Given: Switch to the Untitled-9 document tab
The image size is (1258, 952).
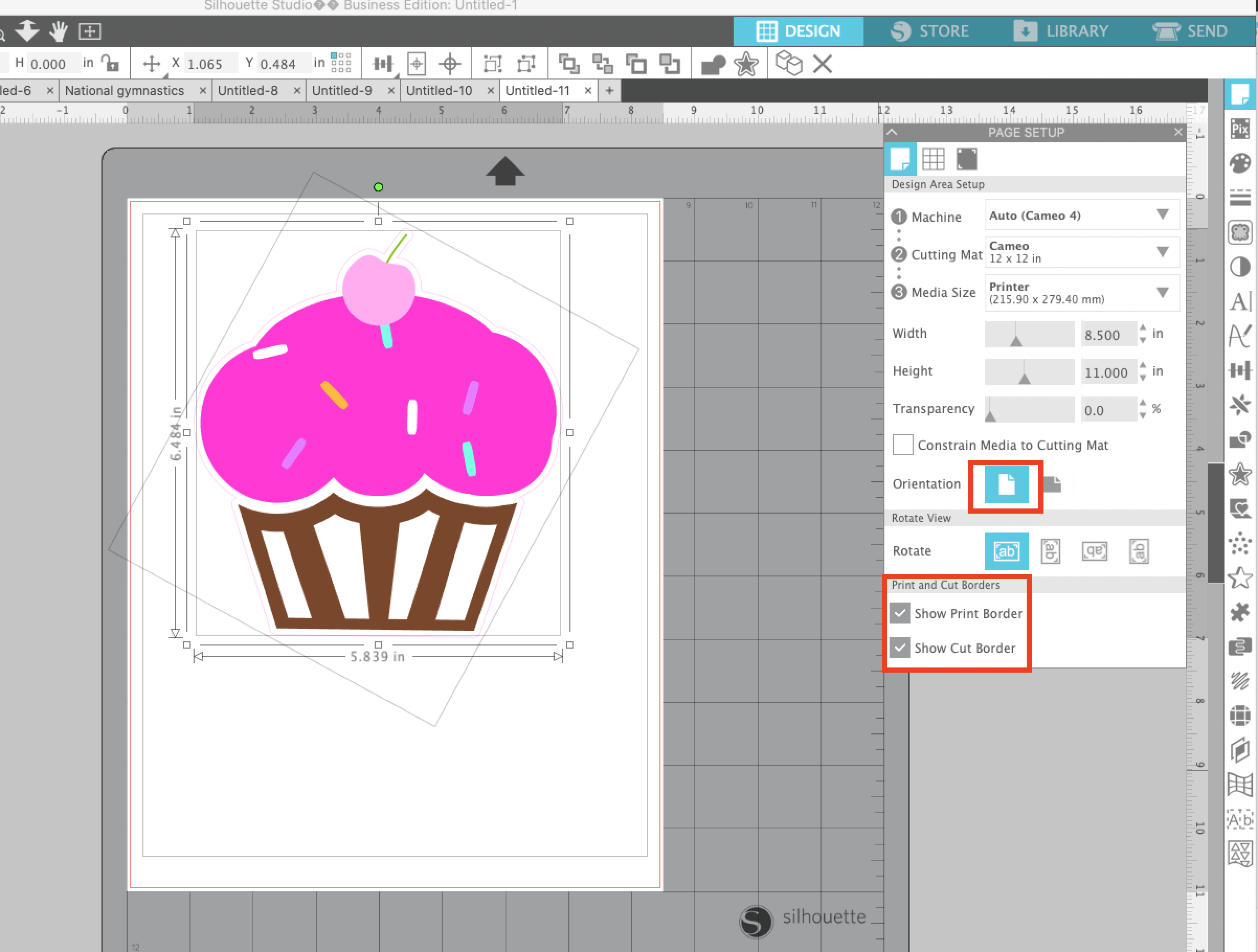Looking at the screenshot, I should (x=343, y=90).
